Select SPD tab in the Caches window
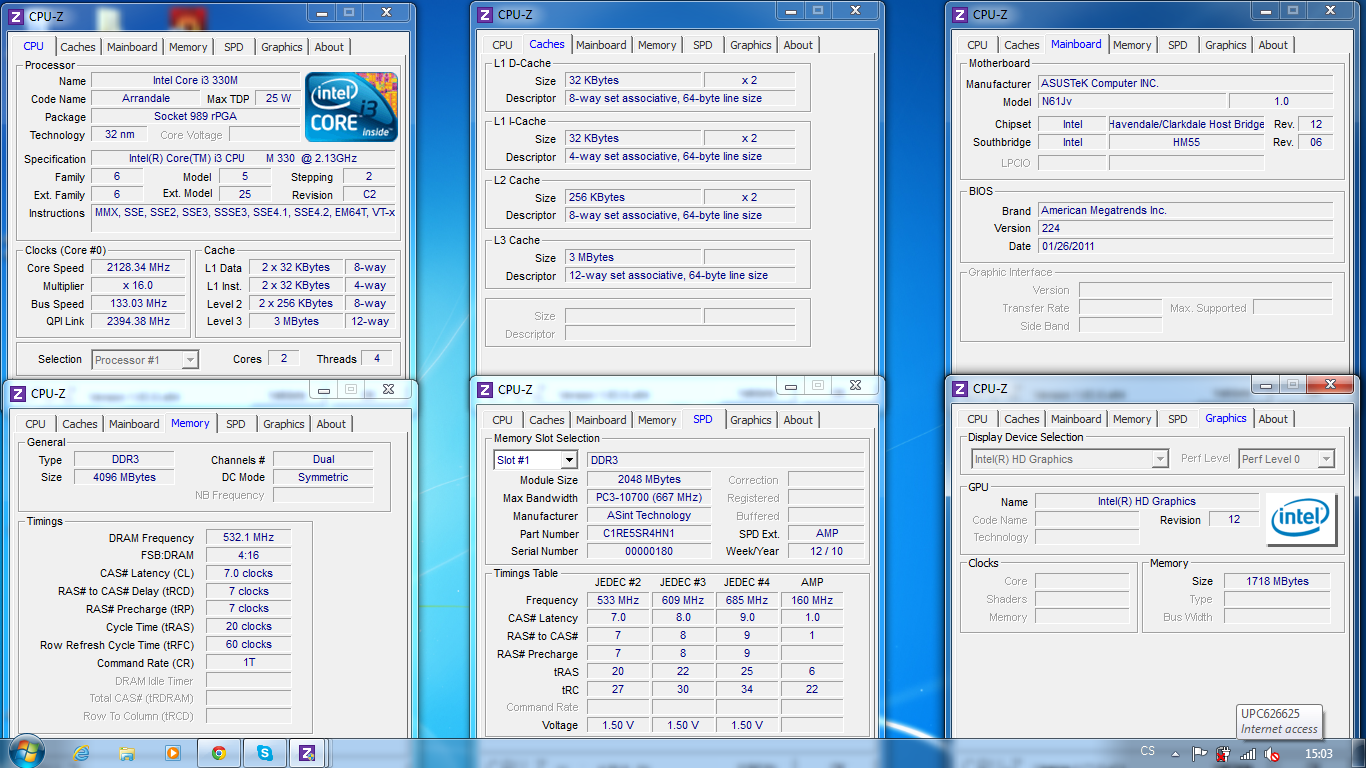This screenshot has height=768, width=1366. point(703,45)
